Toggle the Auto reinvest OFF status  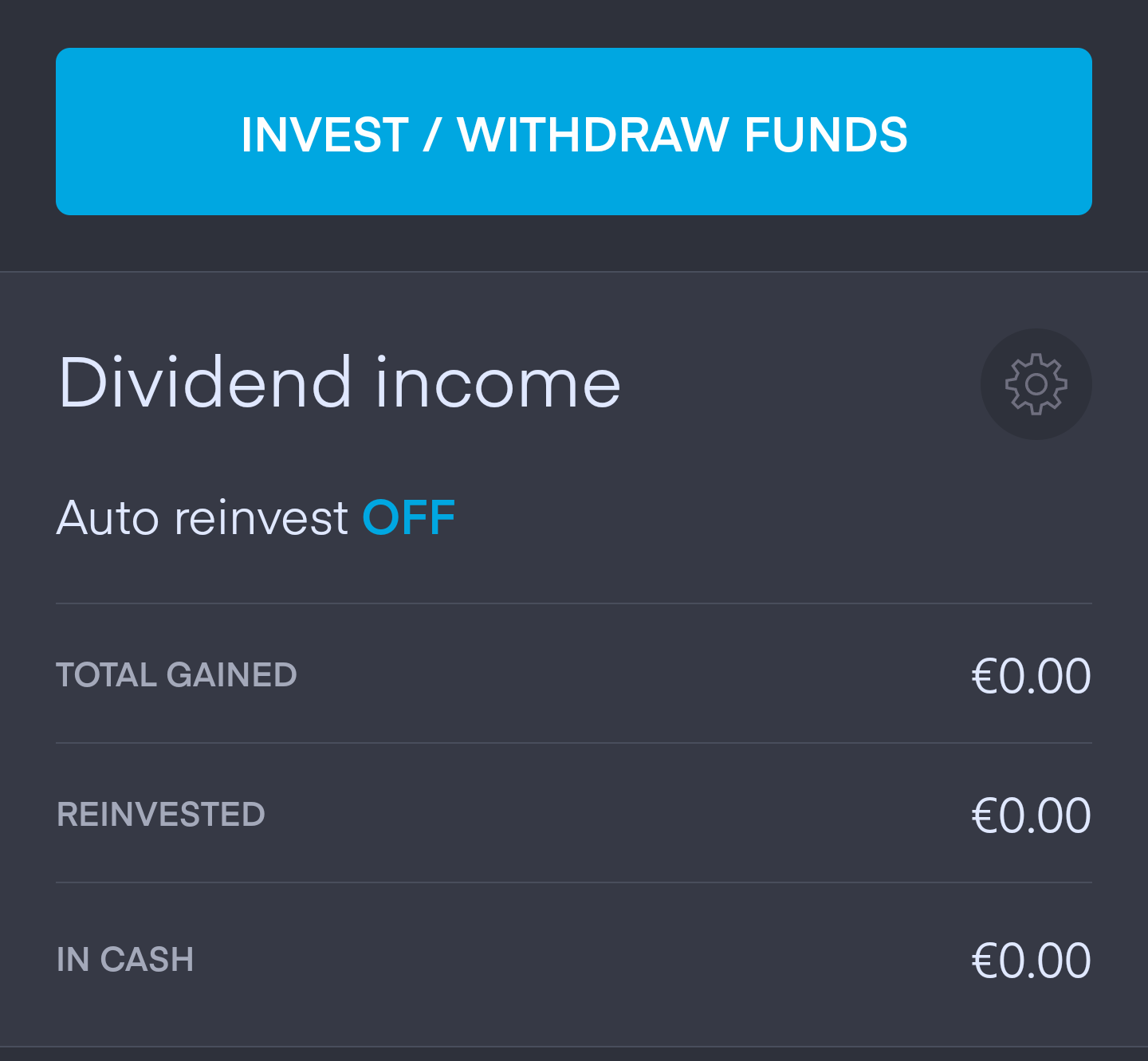tap(408, 518)
